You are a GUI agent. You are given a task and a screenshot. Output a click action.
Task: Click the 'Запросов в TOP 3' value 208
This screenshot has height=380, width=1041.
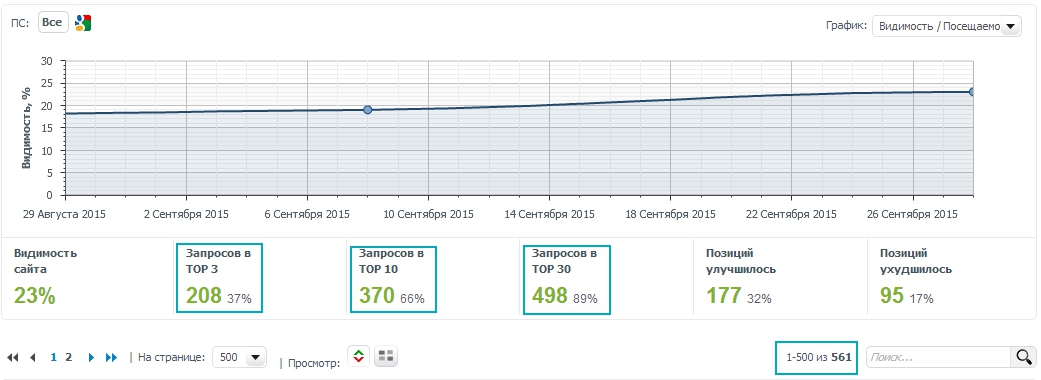pos(204,296)
